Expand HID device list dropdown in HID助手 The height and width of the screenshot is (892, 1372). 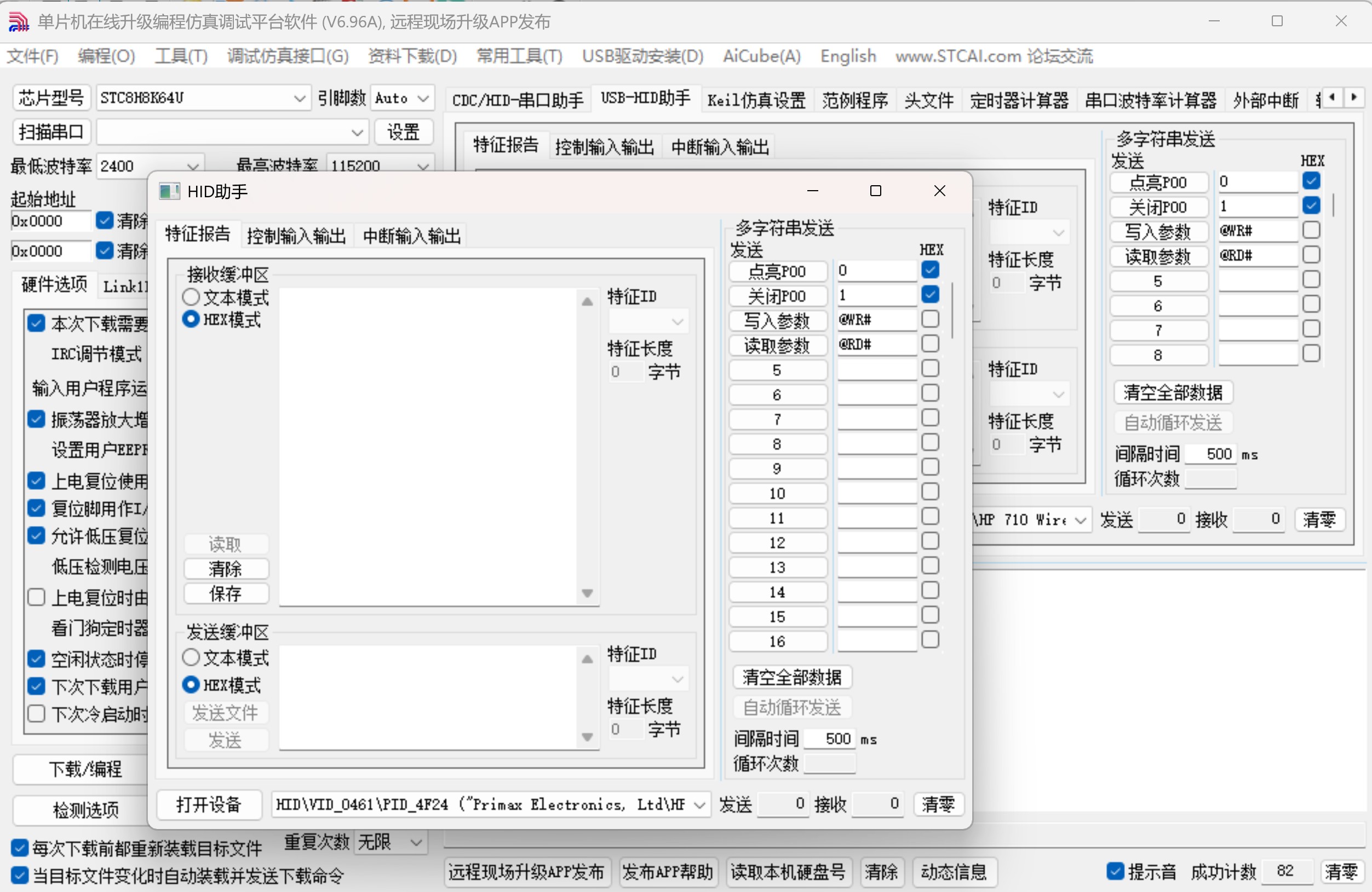pos(699,804)
